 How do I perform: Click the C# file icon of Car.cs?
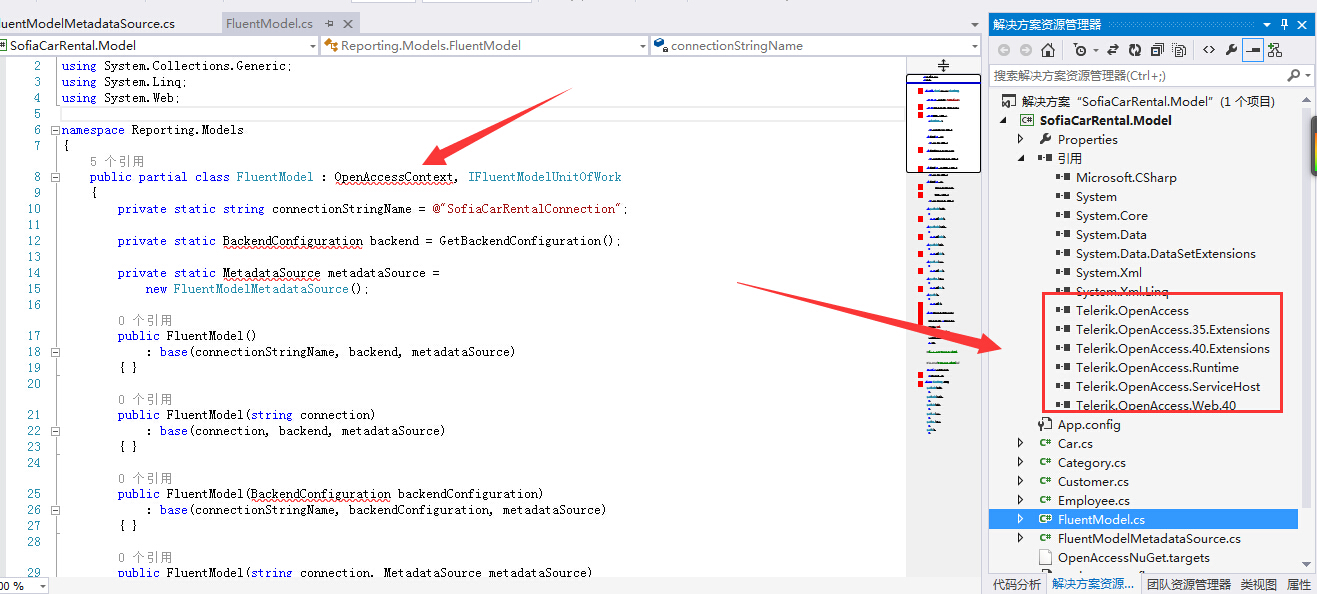point(1045,443)
